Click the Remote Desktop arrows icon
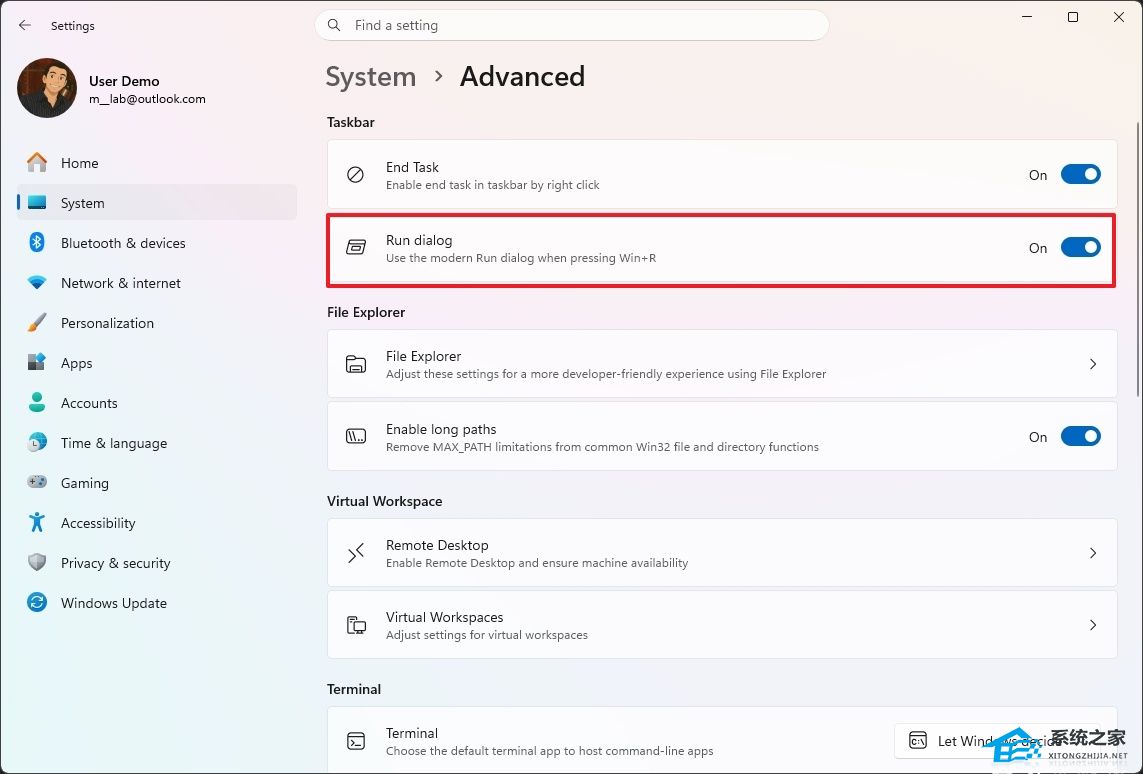 click(356, 554)
